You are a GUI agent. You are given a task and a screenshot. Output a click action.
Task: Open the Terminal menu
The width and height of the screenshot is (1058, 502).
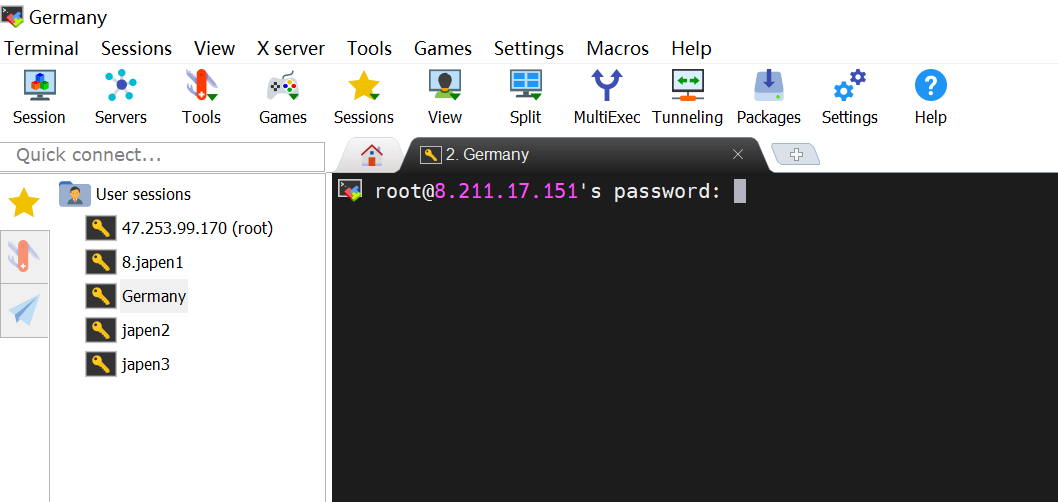41,49
